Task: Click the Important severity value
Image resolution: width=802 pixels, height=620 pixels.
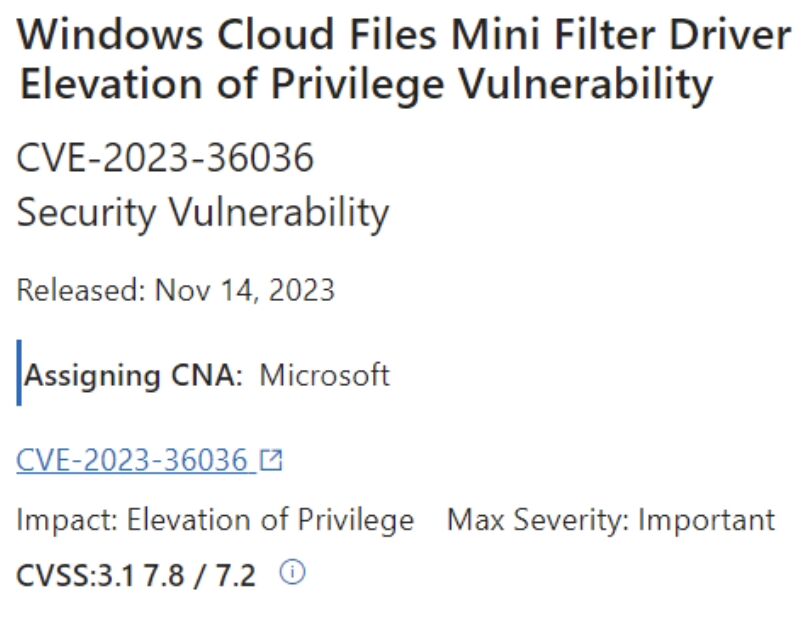Action: pos(707,520)
